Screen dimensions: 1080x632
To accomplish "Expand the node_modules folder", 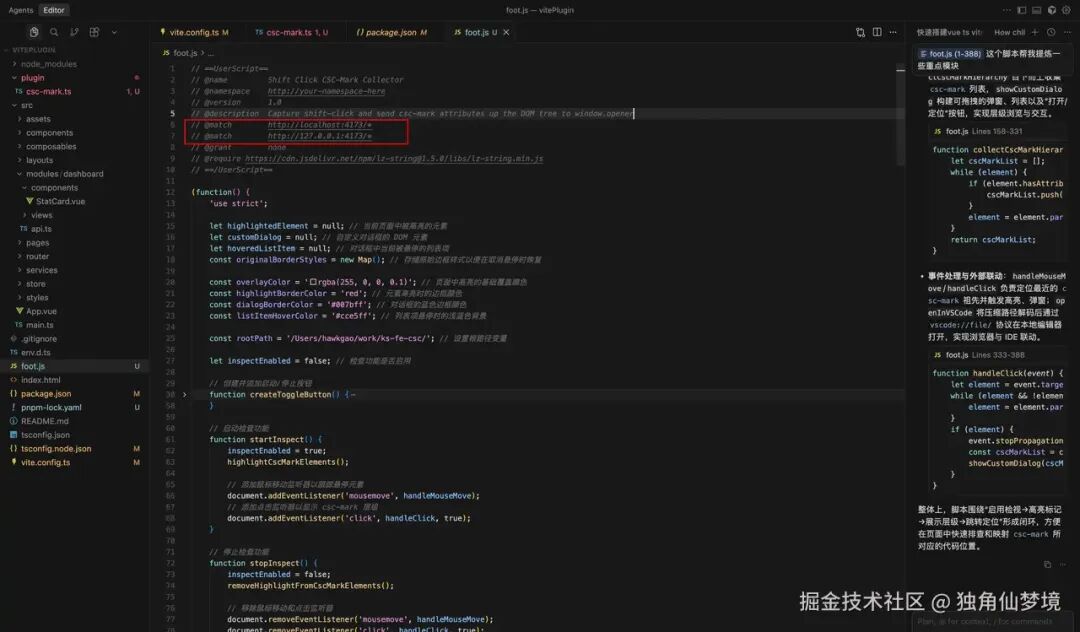I will point(48,64).
